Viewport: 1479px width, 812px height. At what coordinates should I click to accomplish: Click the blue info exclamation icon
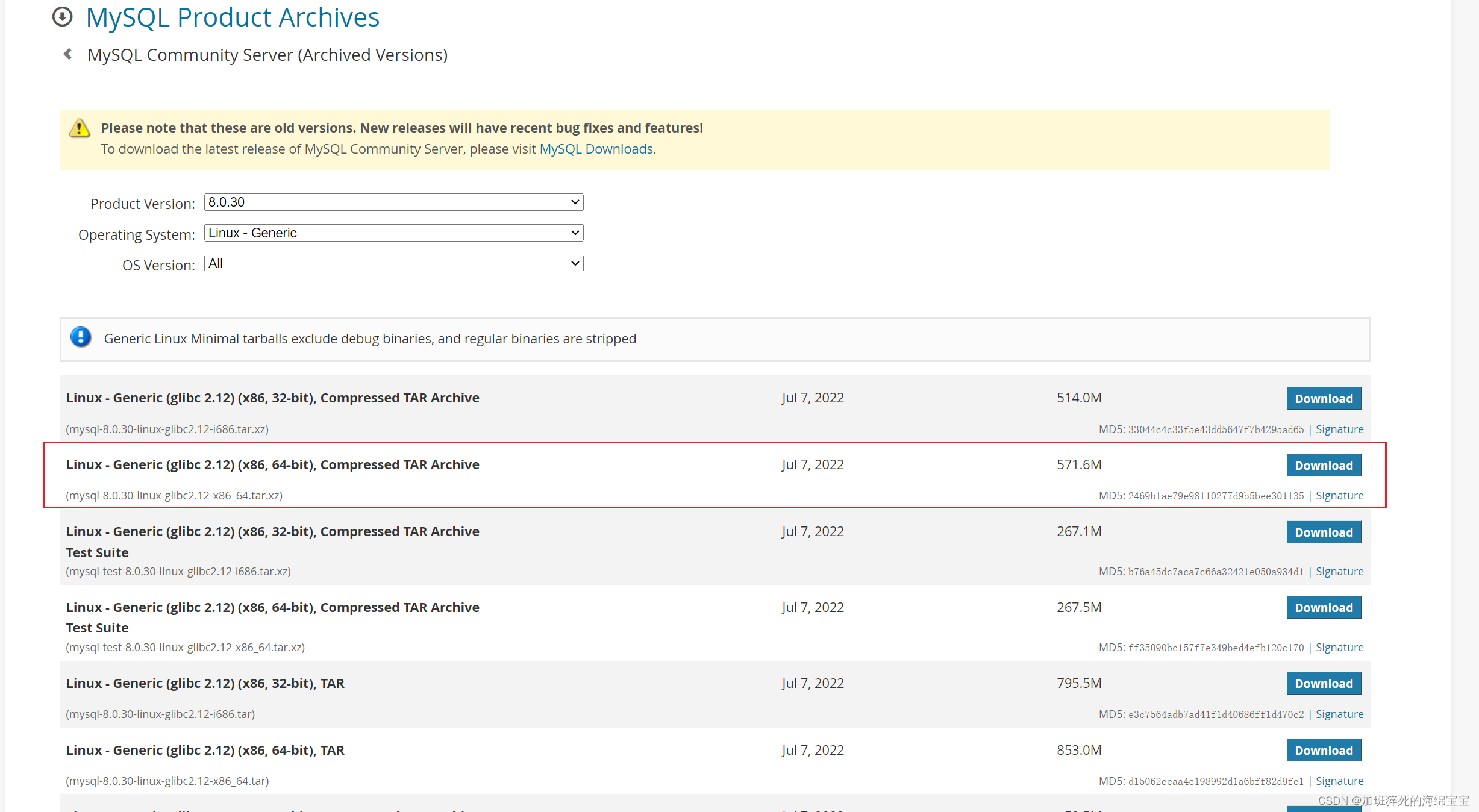click(81, 337)
